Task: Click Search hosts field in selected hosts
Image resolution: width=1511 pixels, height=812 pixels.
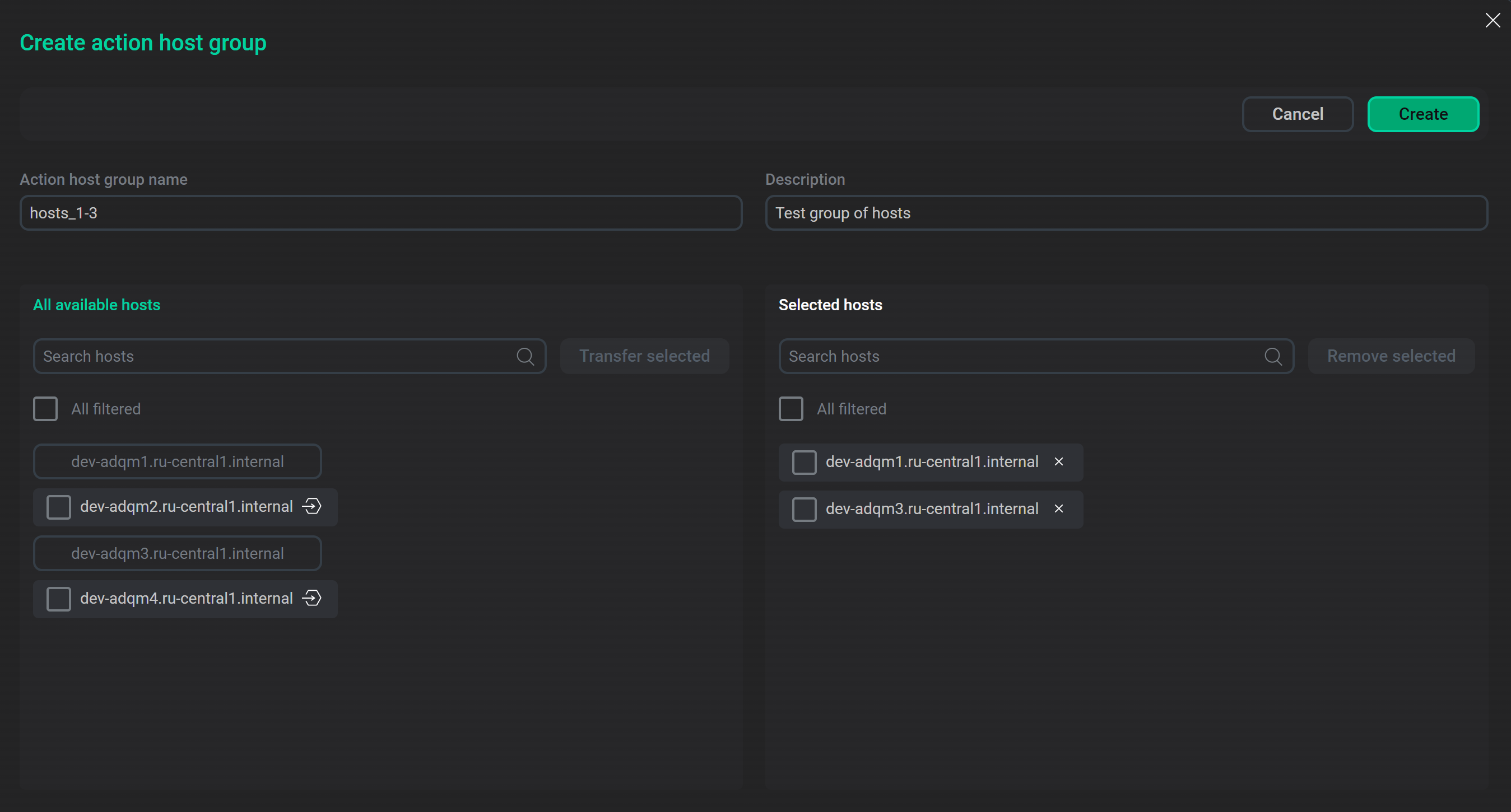Action: (1036, 356)
